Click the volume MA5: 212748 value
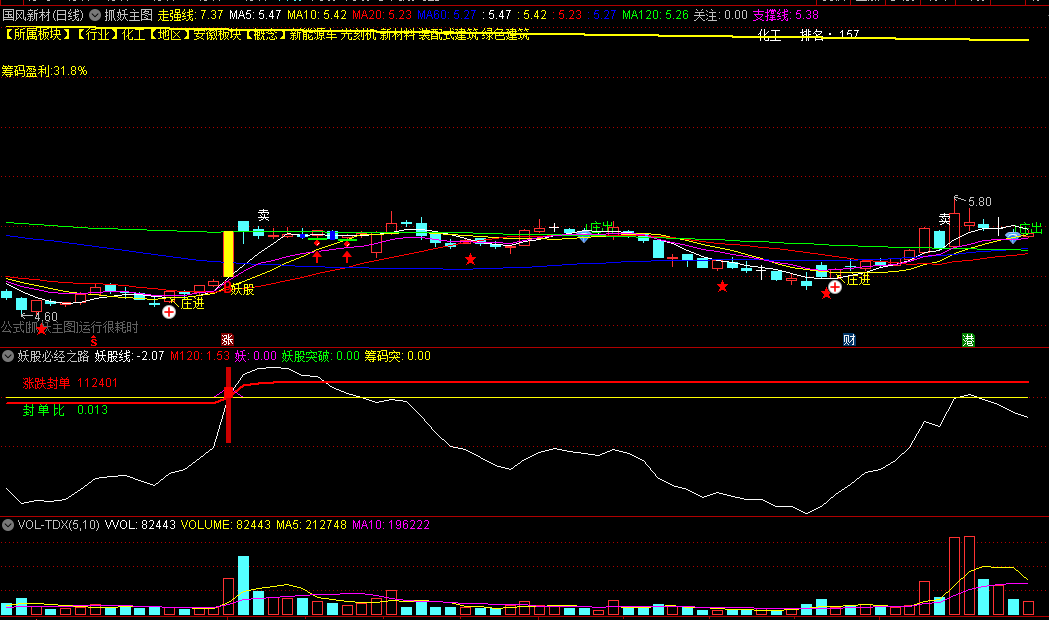This screenshot has height=620, width=1049. 311,525
